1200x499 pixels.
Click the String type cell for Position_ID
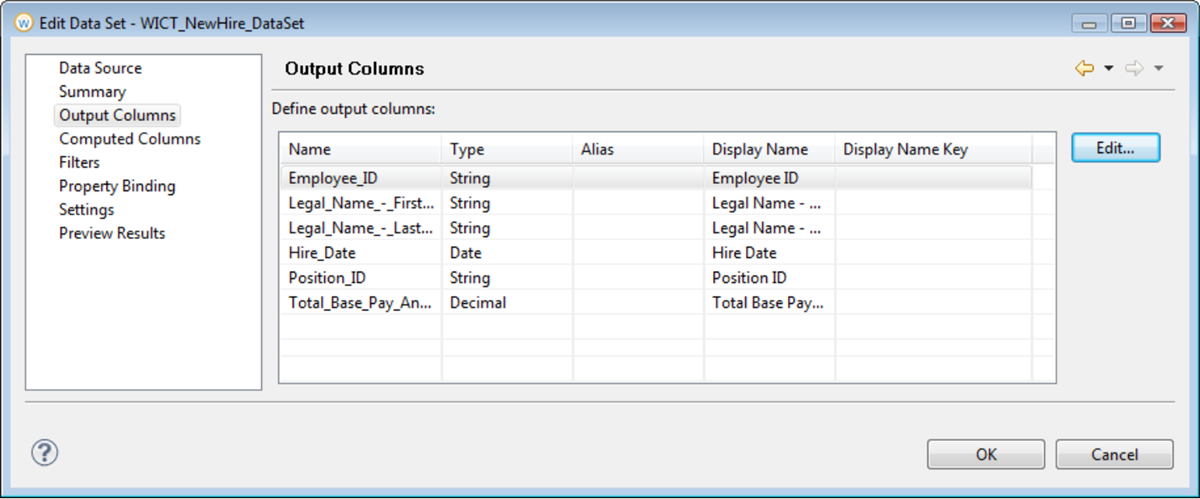pyautogui.click(x=507, y=278)
